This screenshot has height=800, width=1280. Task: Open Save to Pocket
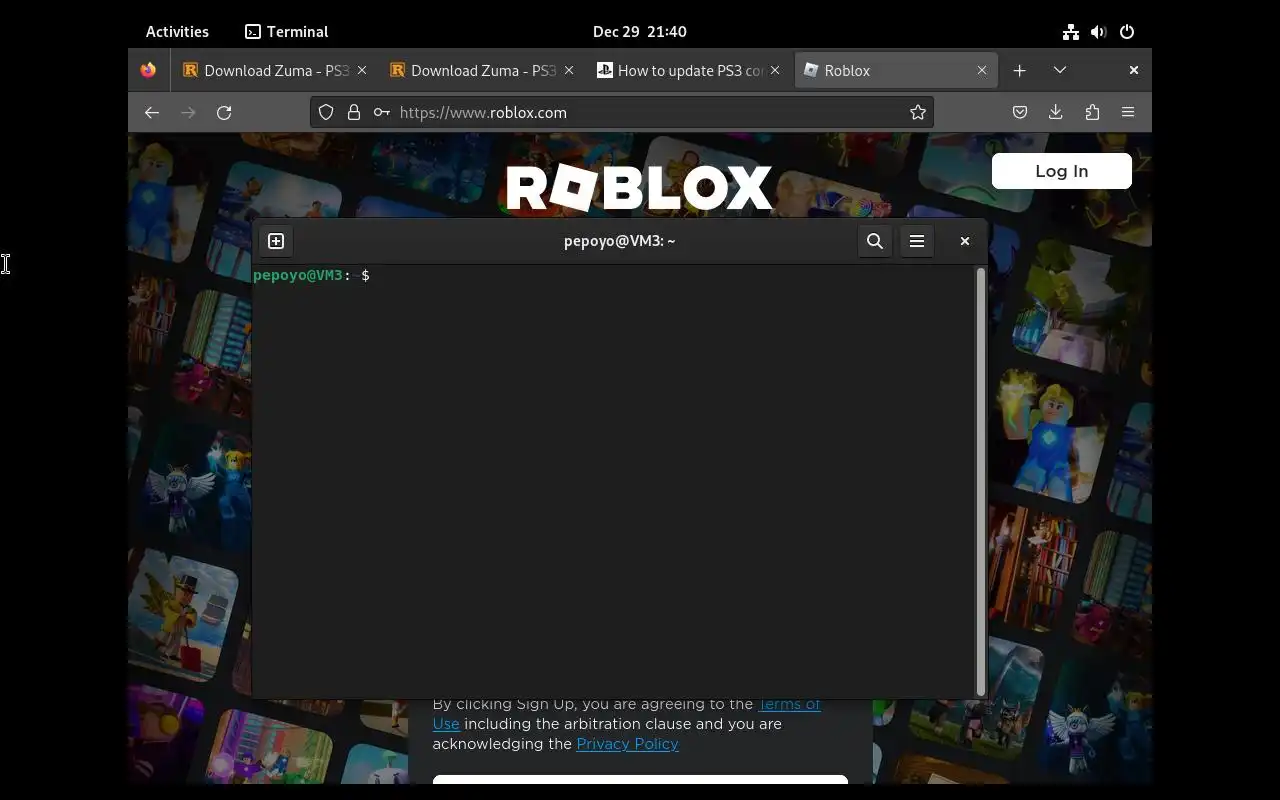point(1020,113)
